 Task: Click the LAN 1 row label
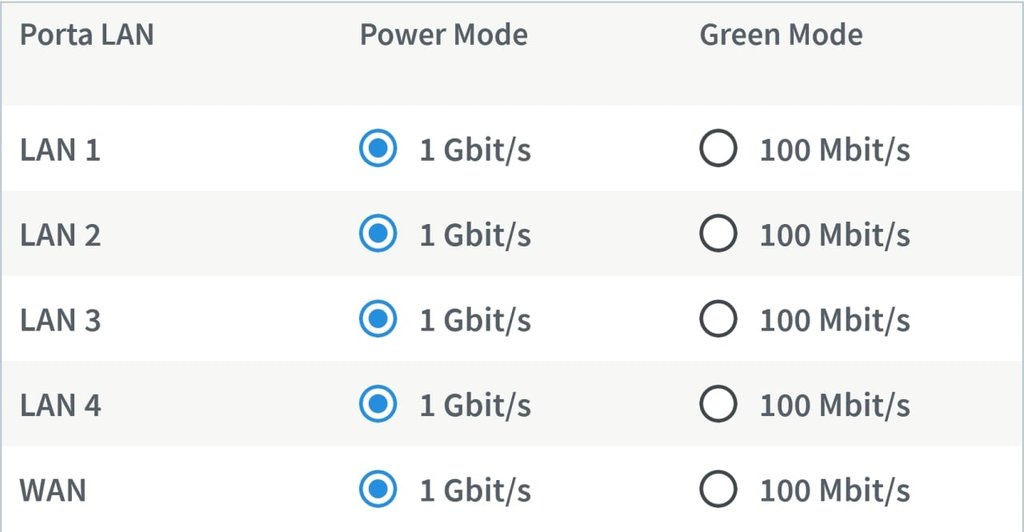[x=60, y=150]
